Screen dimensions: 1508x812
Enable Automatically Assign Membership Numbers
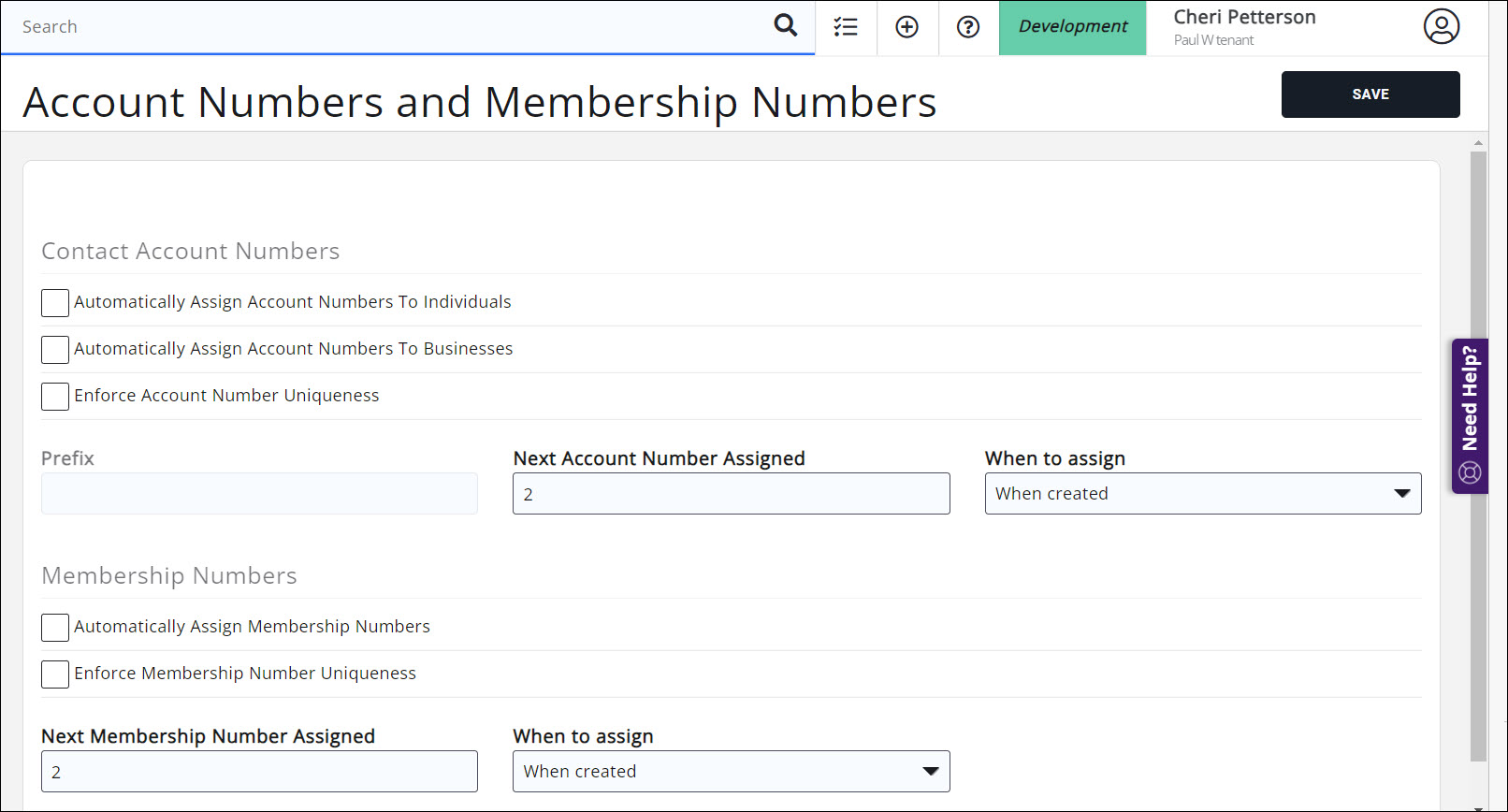[55, 628]
